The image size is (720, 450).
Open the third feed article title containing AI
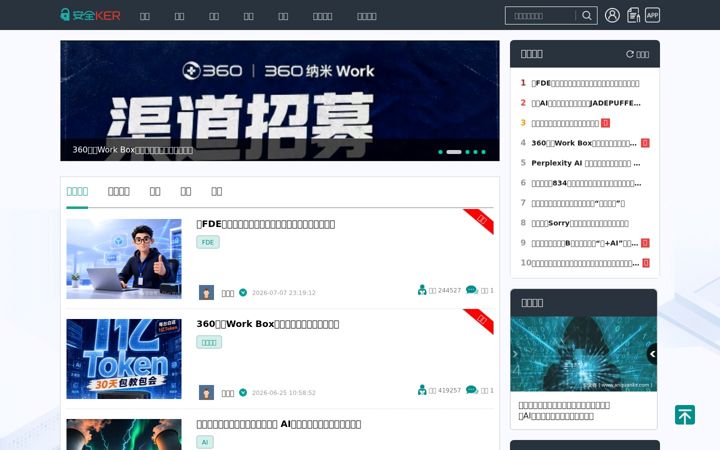279,424
